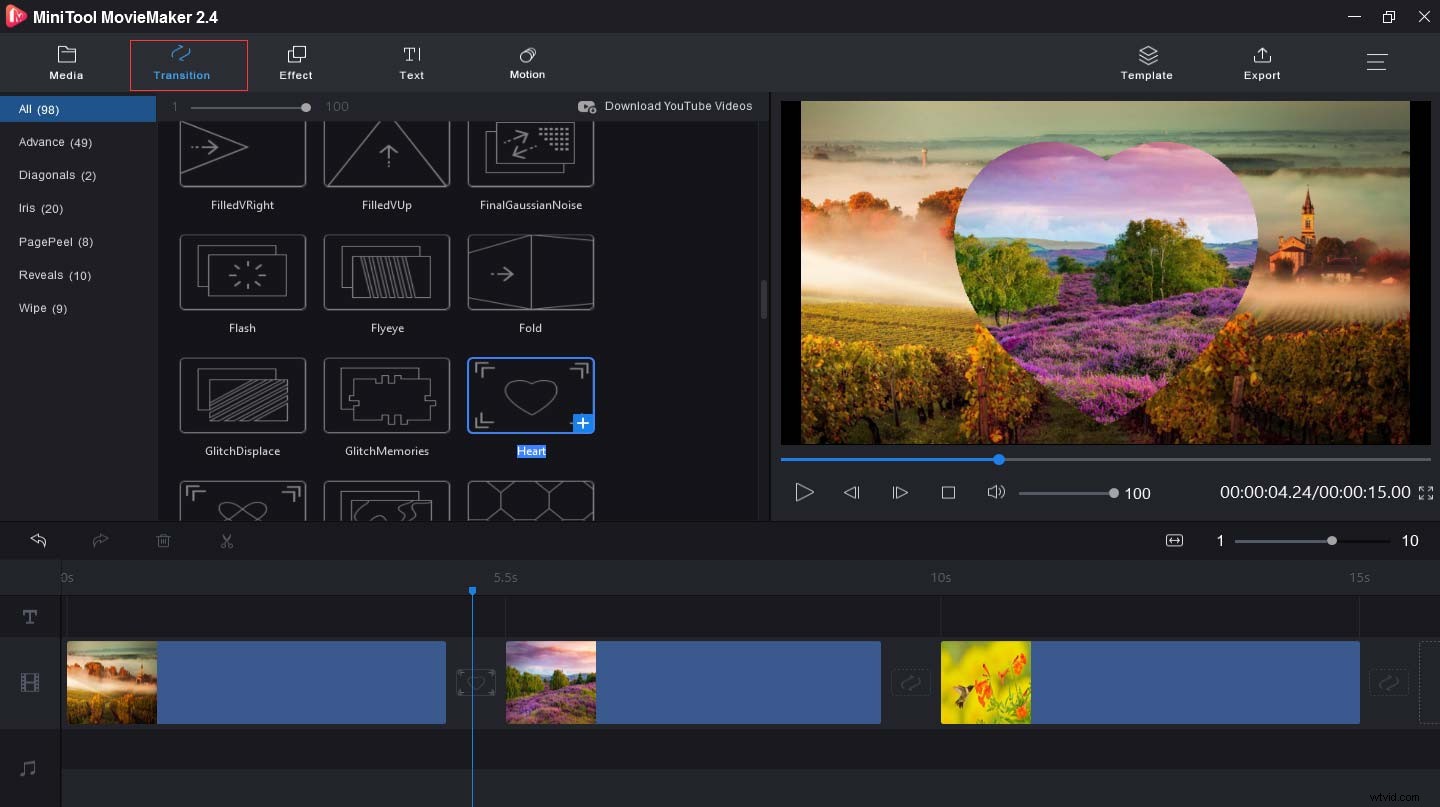The height and width of the screenshot is (807, 1440).
Task: Select the Heart transition thumbnail
Action: 530,395
